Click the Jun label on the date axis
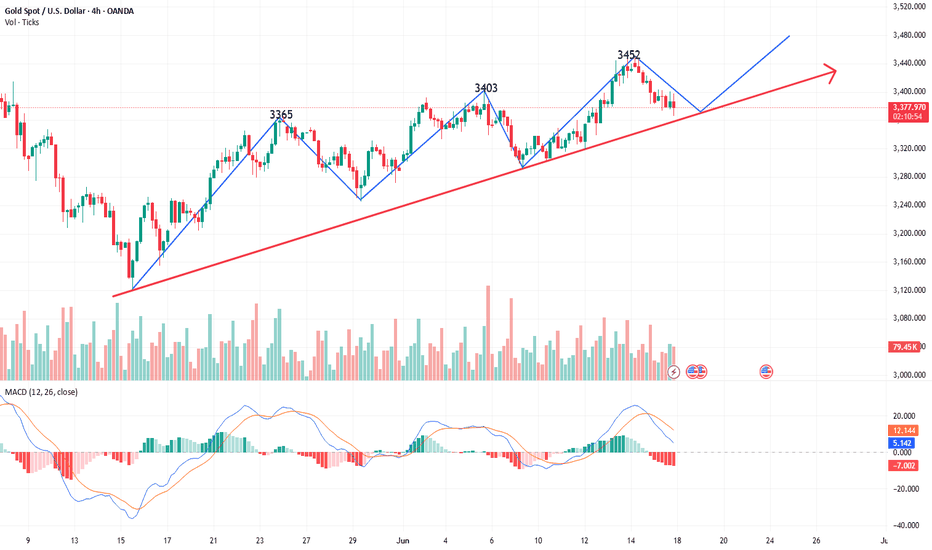The height and width of the screenshot is (550, 932). (x=403, y=540)
